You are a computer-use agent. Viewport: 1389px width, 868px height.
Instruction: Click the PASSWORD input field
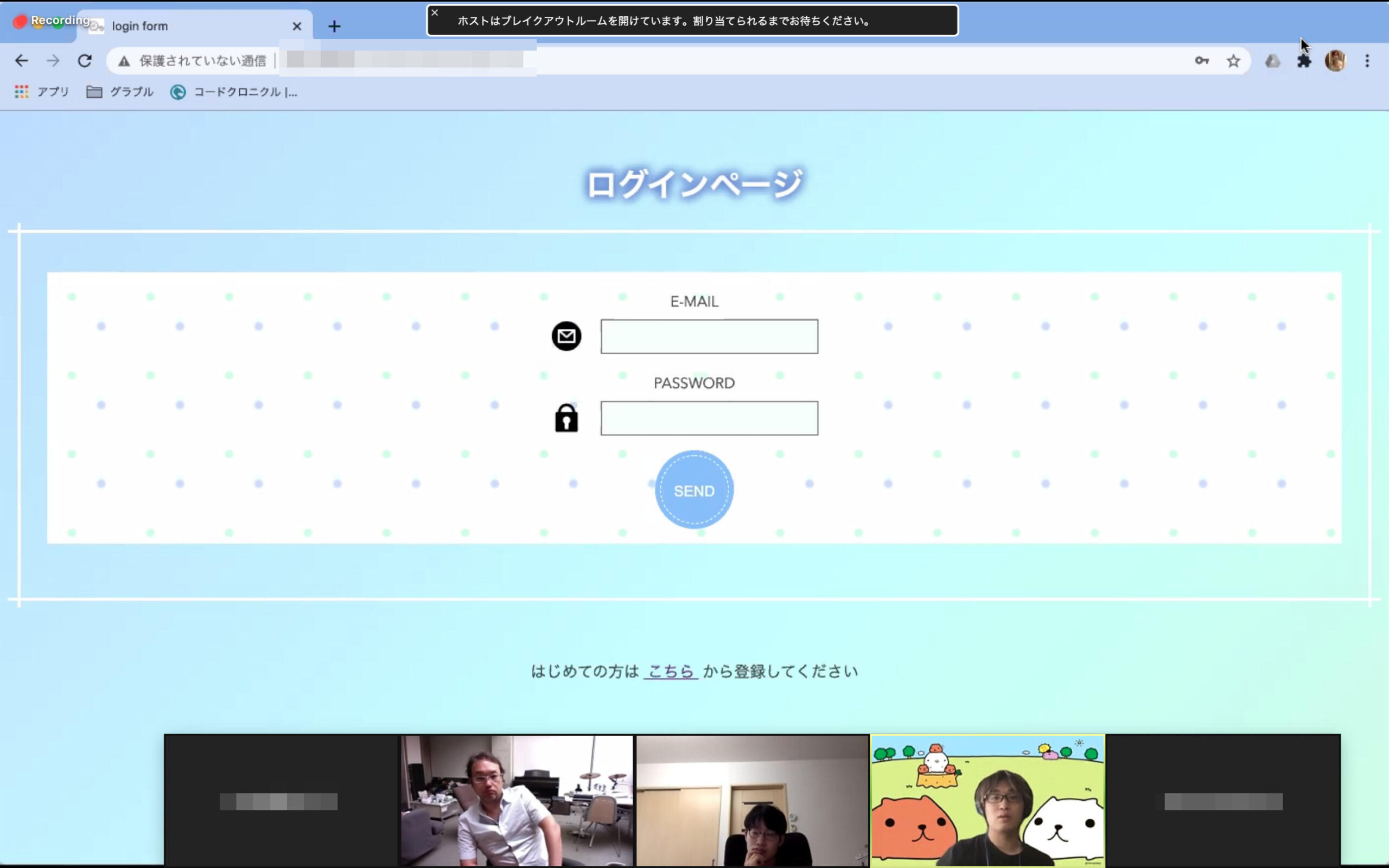coord(709,418)
